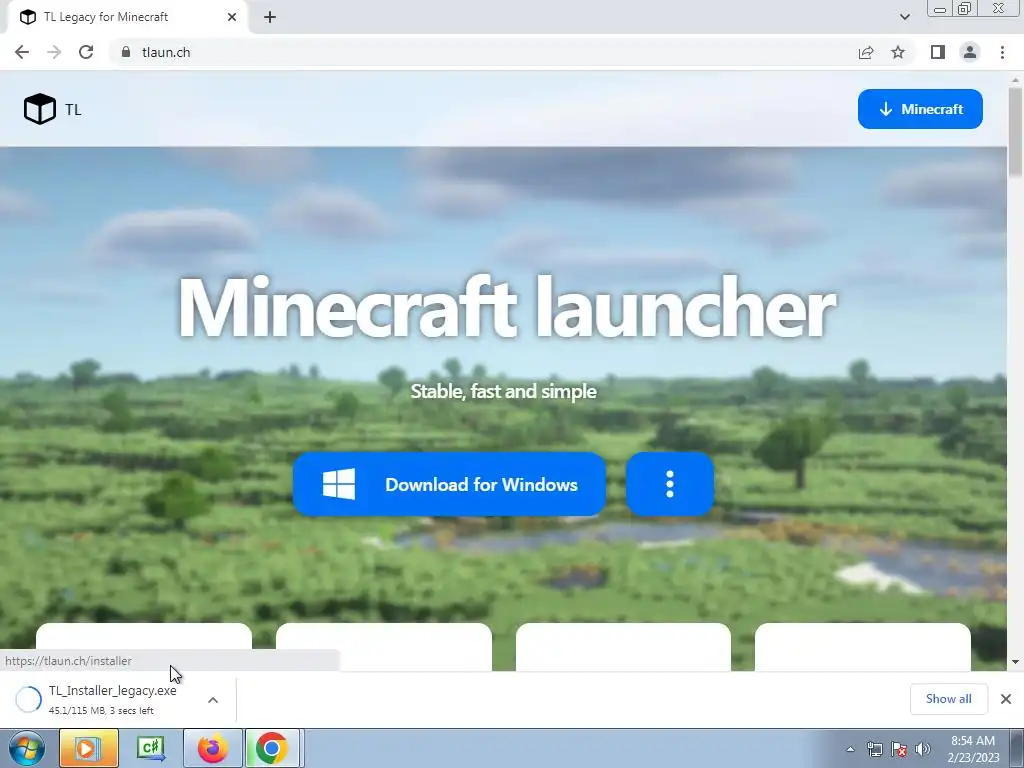Click the browser Forward arrow
1024x768 pixels.
tap(54, 52)
